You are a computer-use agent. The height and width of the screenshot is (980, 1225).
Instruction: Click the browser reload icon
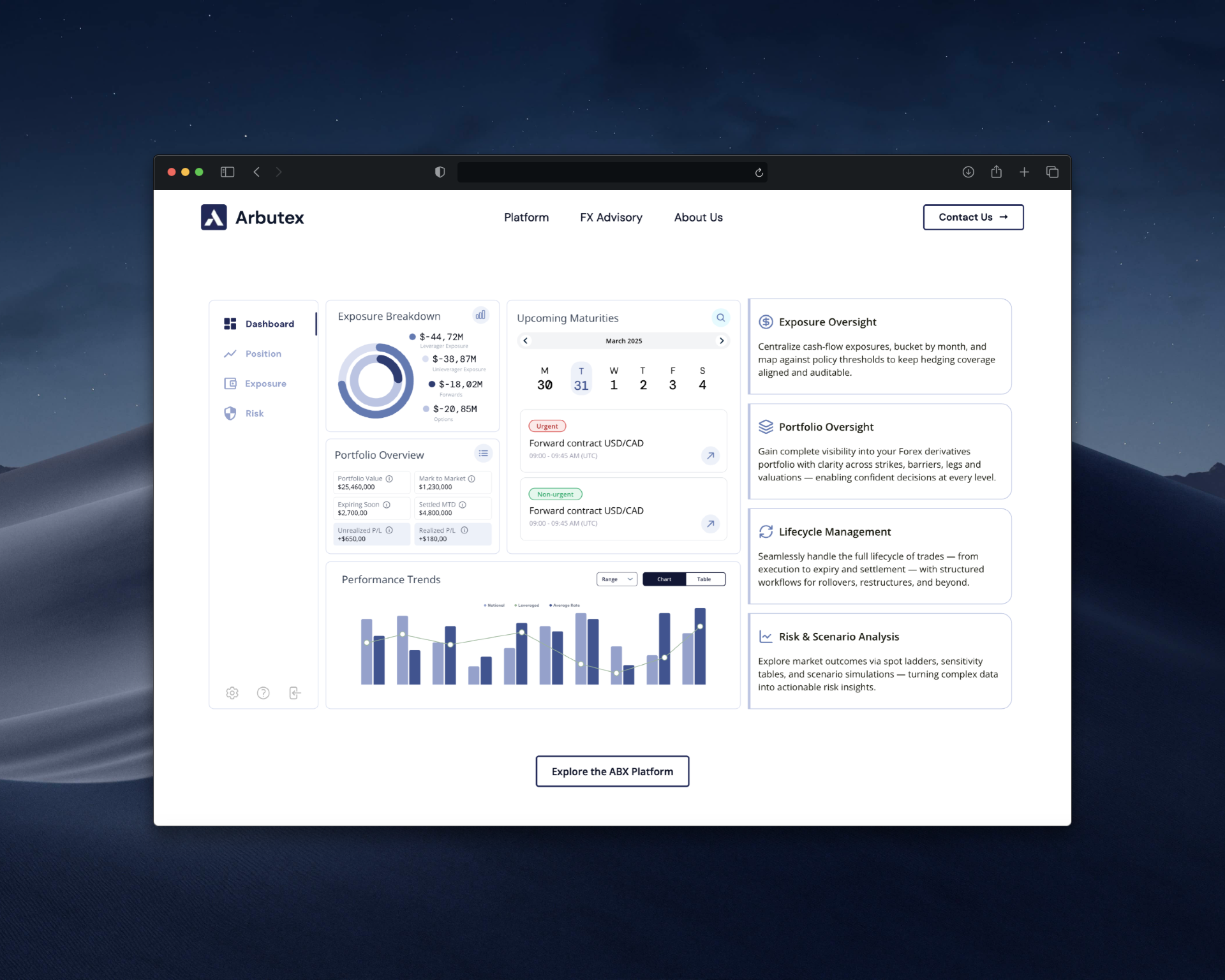pos(759,172)
